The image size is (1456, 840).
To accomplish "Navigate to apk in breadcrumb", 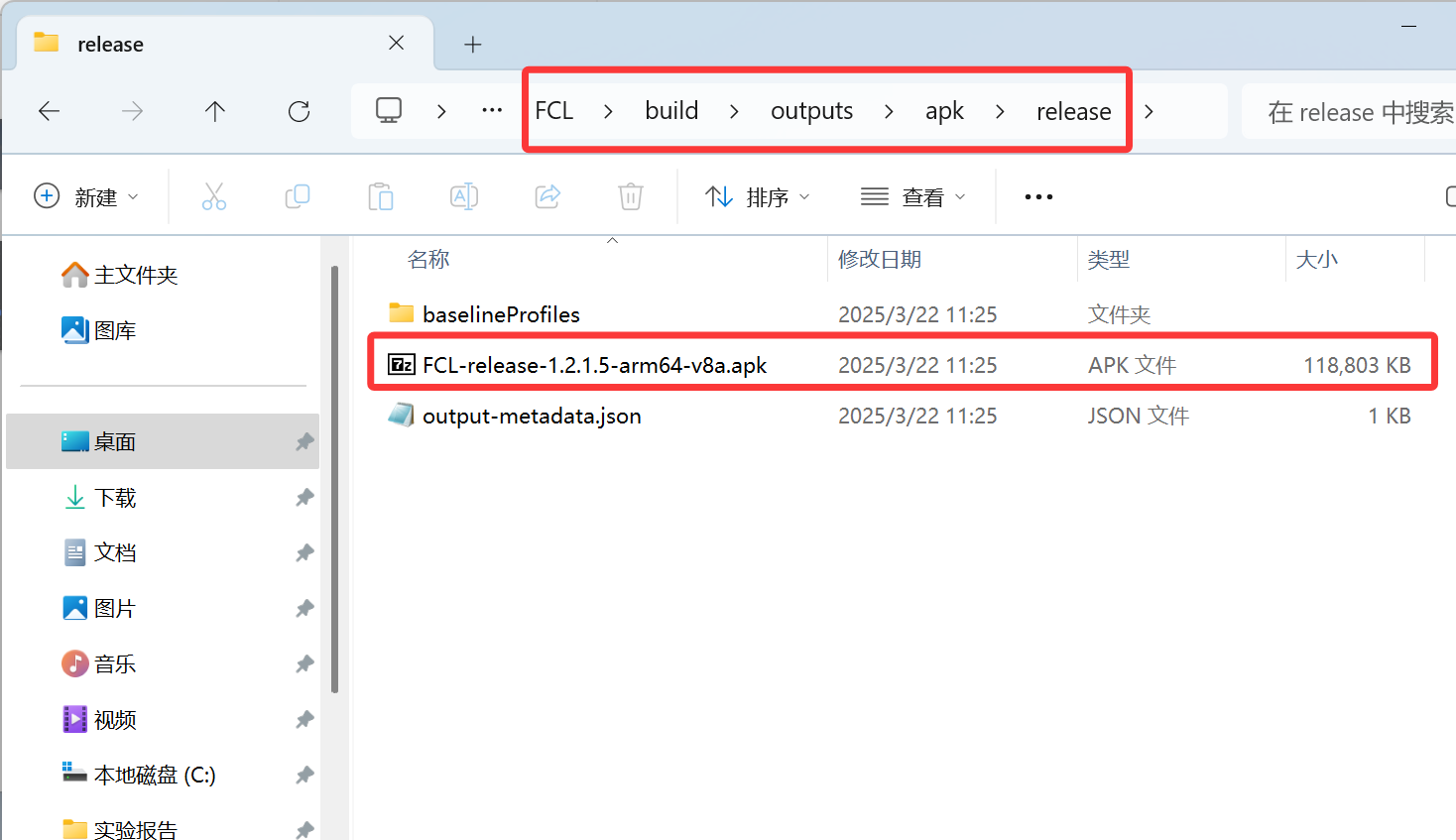I will (944, 111).
